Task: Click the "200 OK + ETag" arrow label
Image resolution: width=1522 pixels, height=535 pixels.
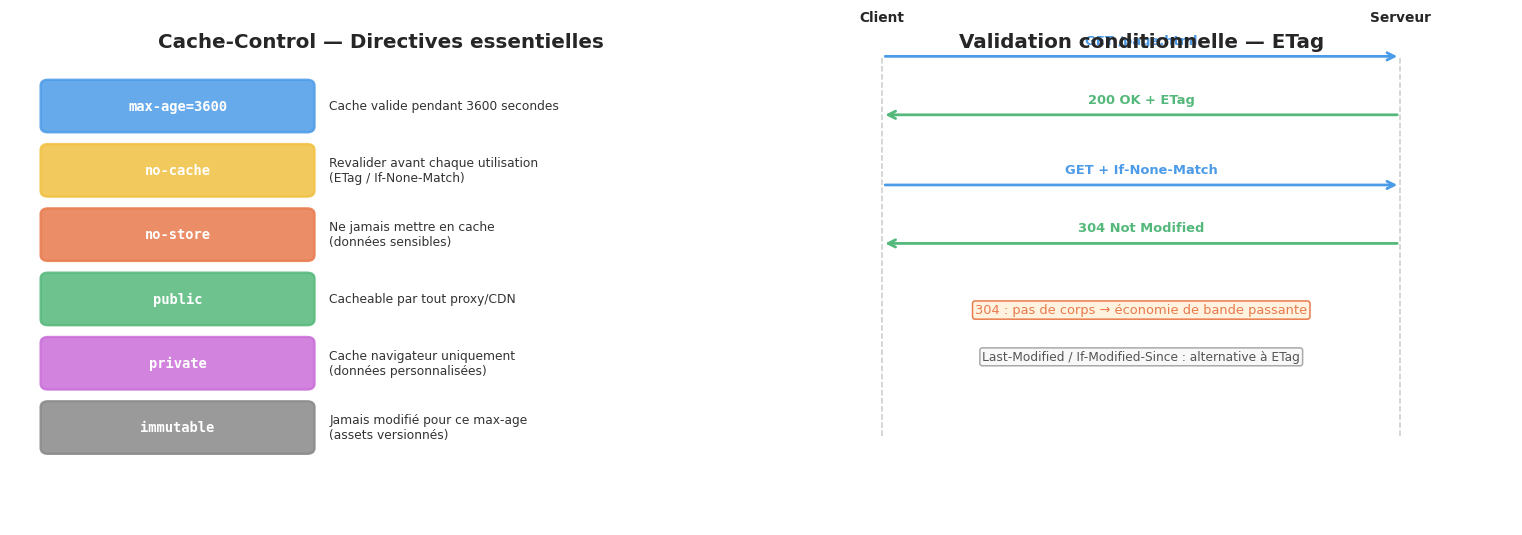Action: click(x=1141, y=100)
